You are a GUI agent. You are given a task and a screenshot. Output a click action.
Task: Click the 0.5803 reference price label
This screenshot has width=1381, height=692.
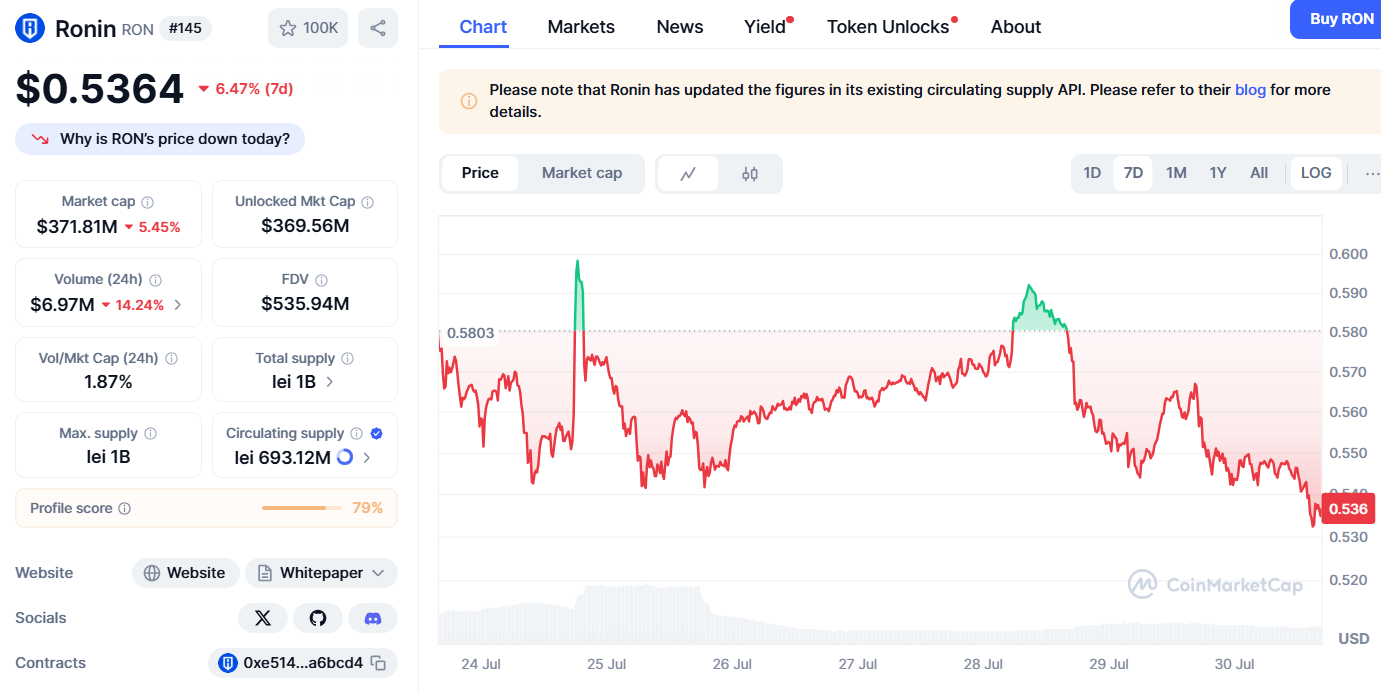470,332
